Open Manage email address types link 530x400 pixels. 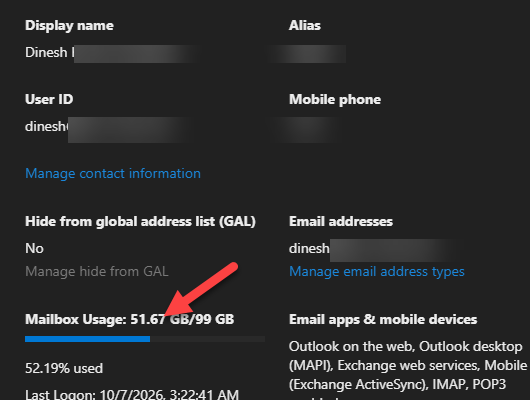(377, 272)
